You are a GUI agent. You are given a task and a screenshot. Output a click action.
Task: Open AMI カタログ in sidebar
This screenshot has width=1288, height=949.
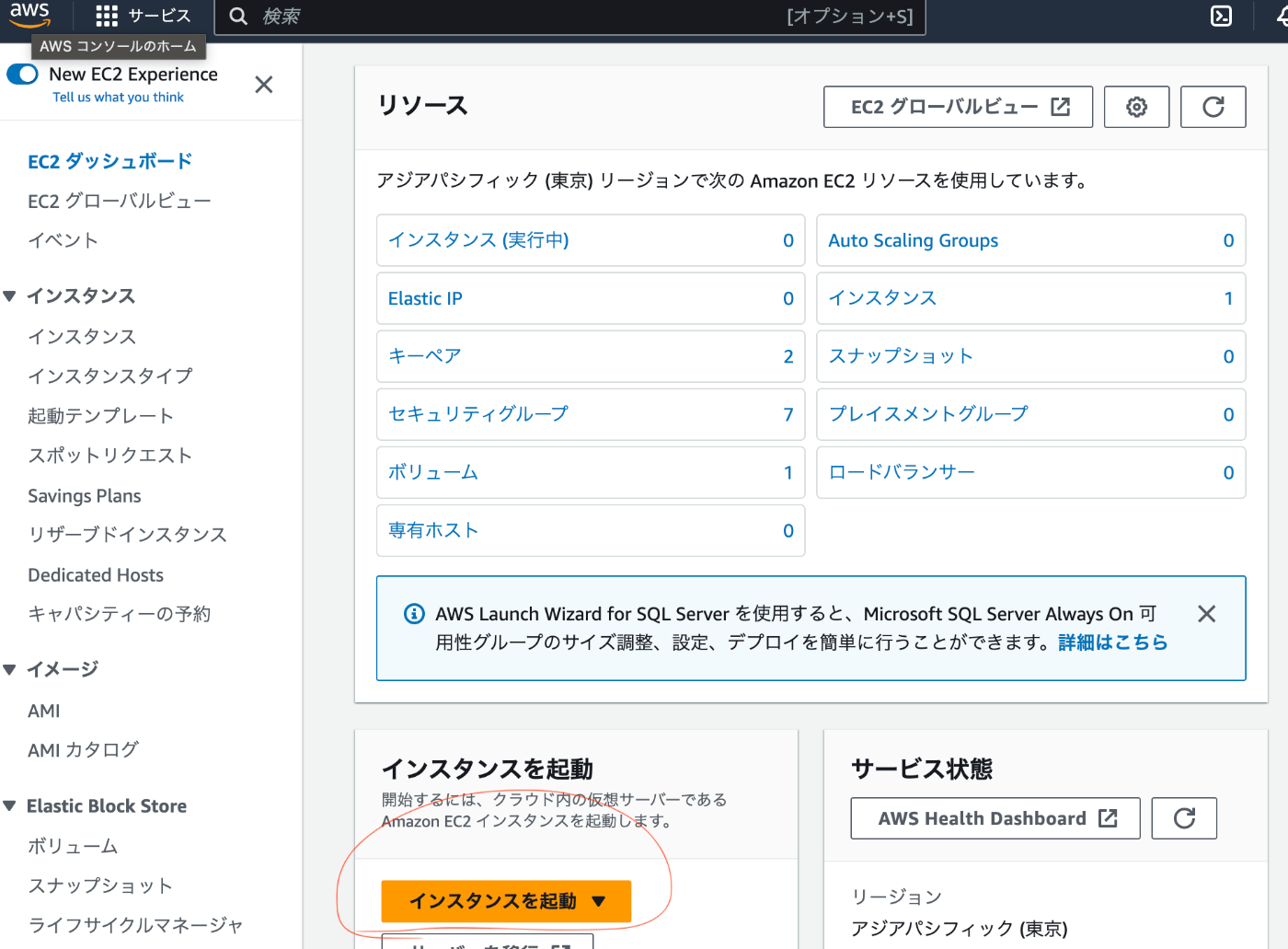click(x=84, y=750)
